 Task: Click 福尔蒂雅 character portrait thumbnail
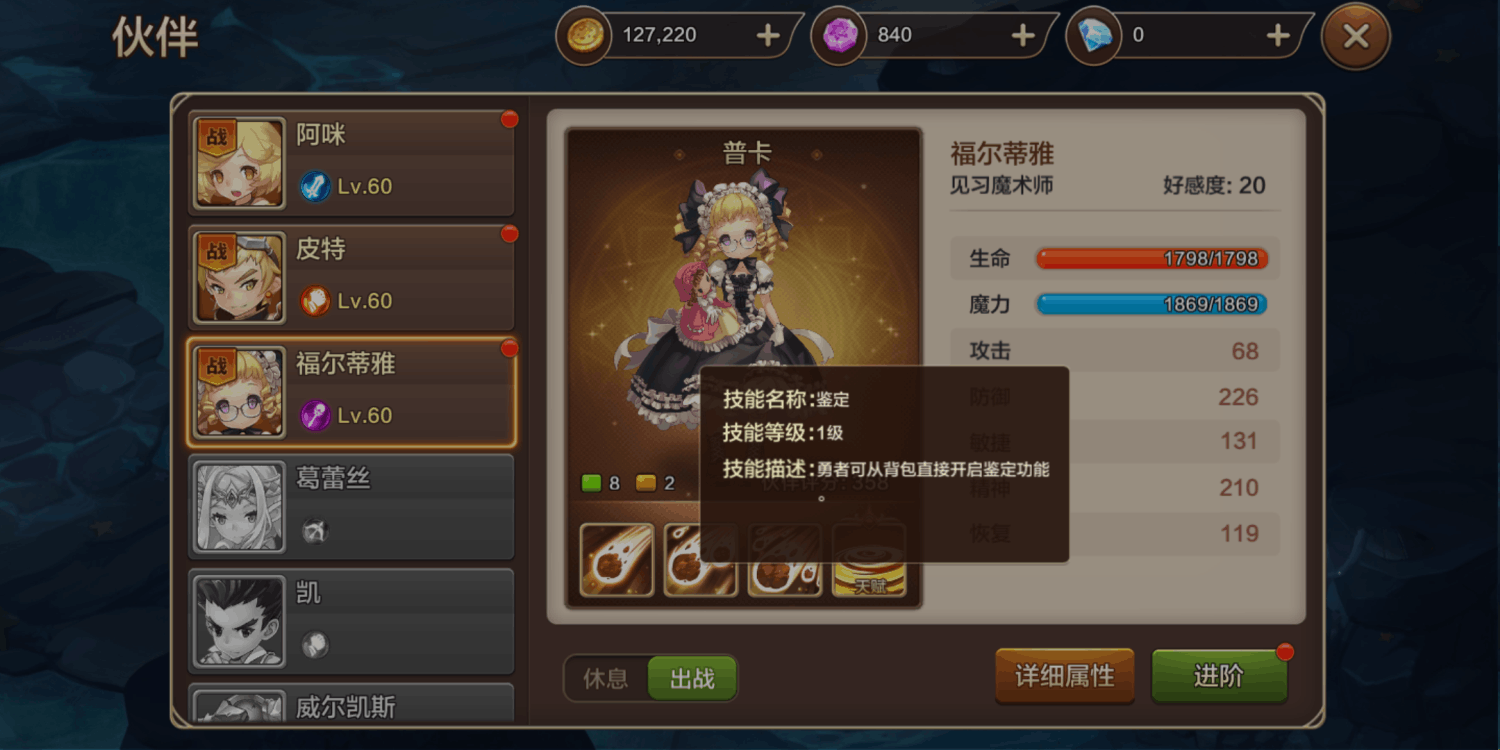coord(240,392)
